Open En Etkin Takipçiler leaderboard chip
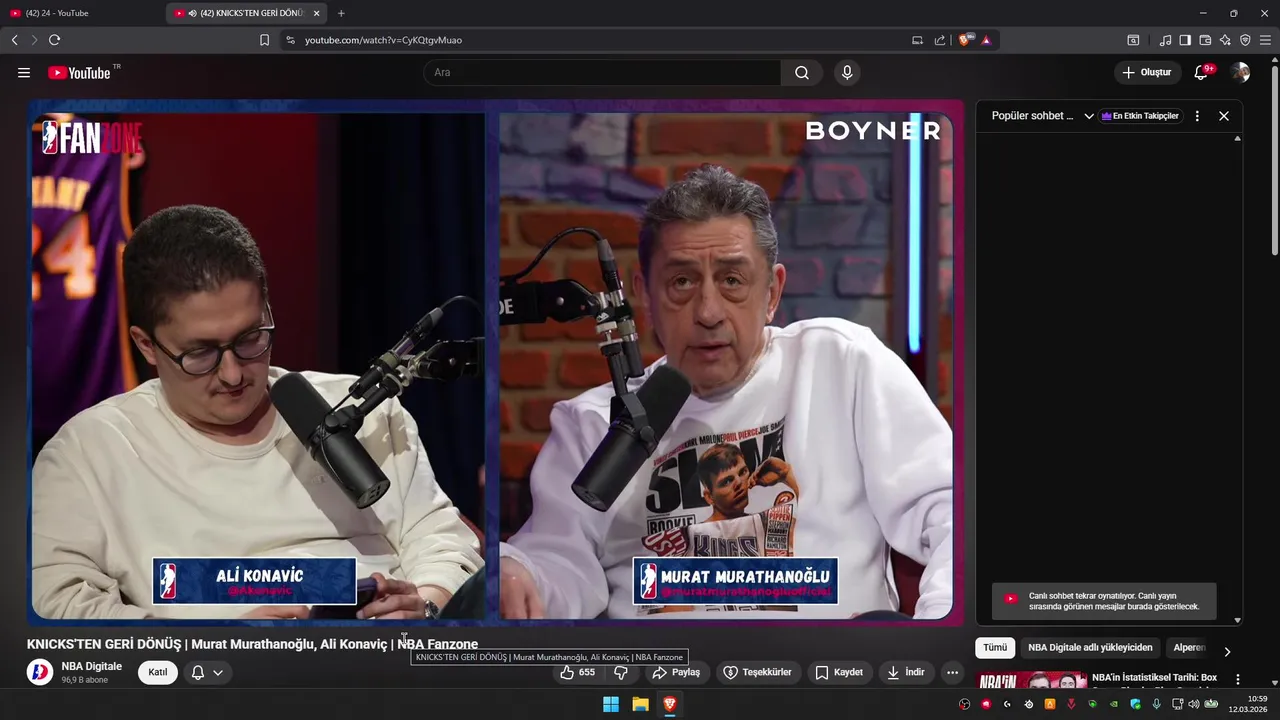Viewport: 1280px width, 720px height. point(1141,116)
